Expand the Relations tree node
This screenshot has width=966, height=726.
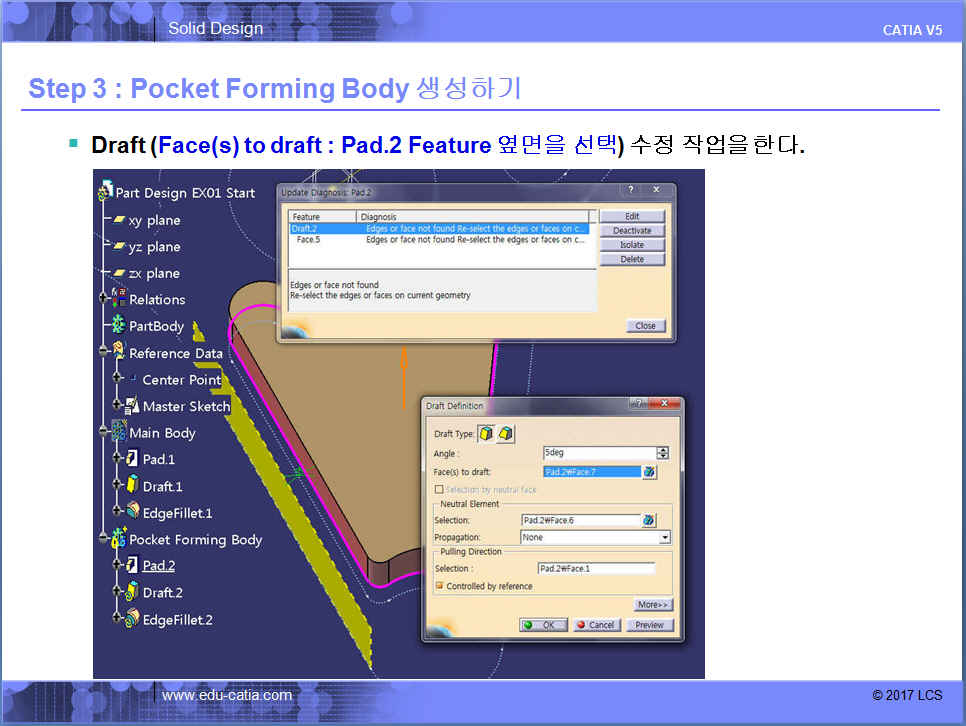click(x=102, y=299)
